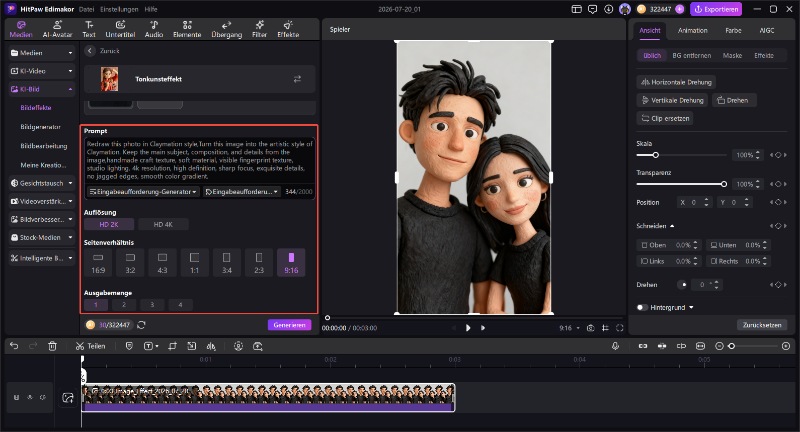800x432 pixels.
Task: Select the Text tool in top toolbar
Action: pos(89,29)
